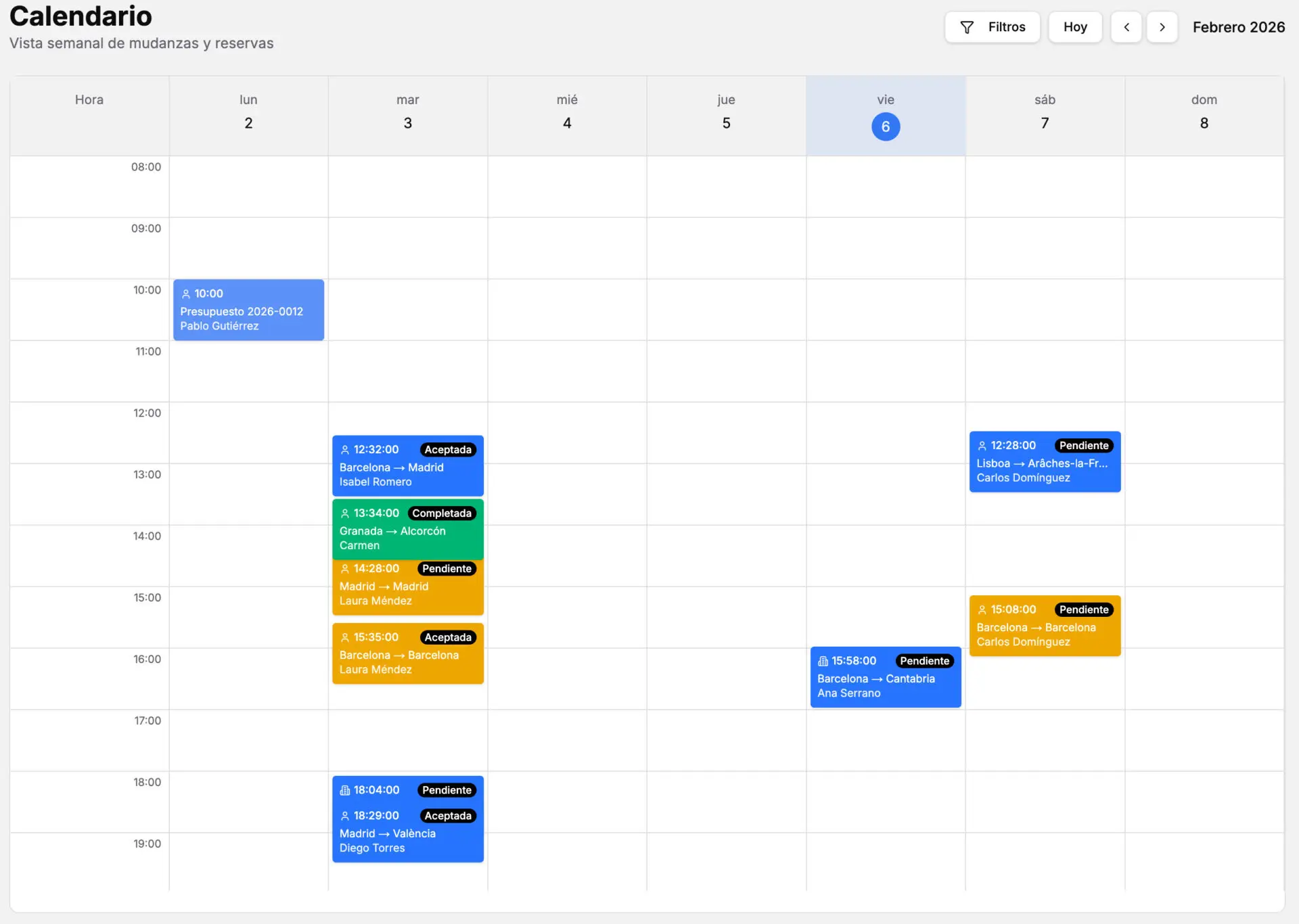Select the sáb 7 column header
This screenshot has width=1299, height=924.
1045,112
